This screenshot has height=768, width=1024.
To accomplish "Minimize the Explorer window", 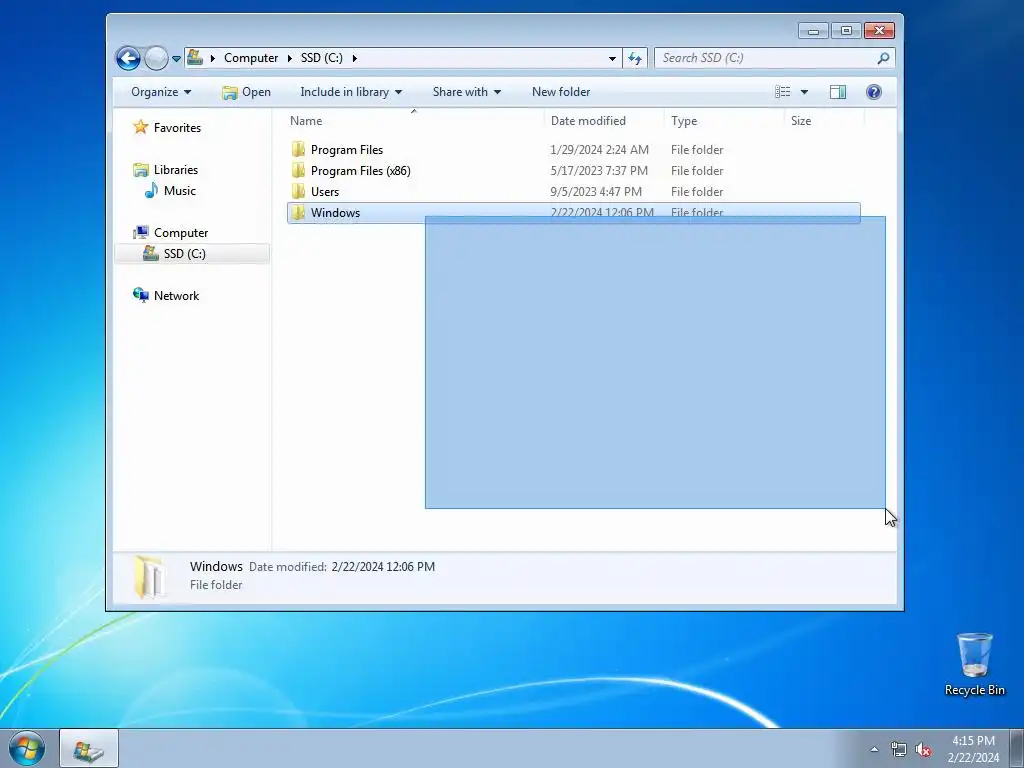I will [x=813, y=31].
